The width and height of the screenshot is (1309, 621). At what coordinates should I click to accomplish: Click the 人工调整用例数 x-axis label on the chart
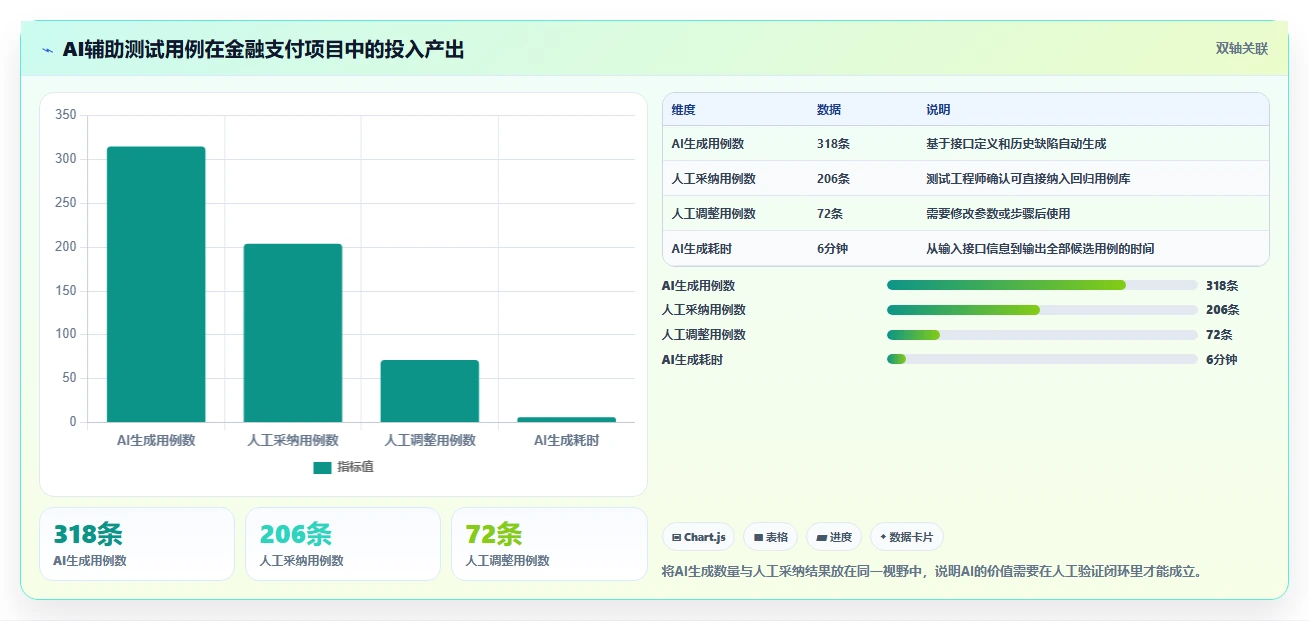430,440
